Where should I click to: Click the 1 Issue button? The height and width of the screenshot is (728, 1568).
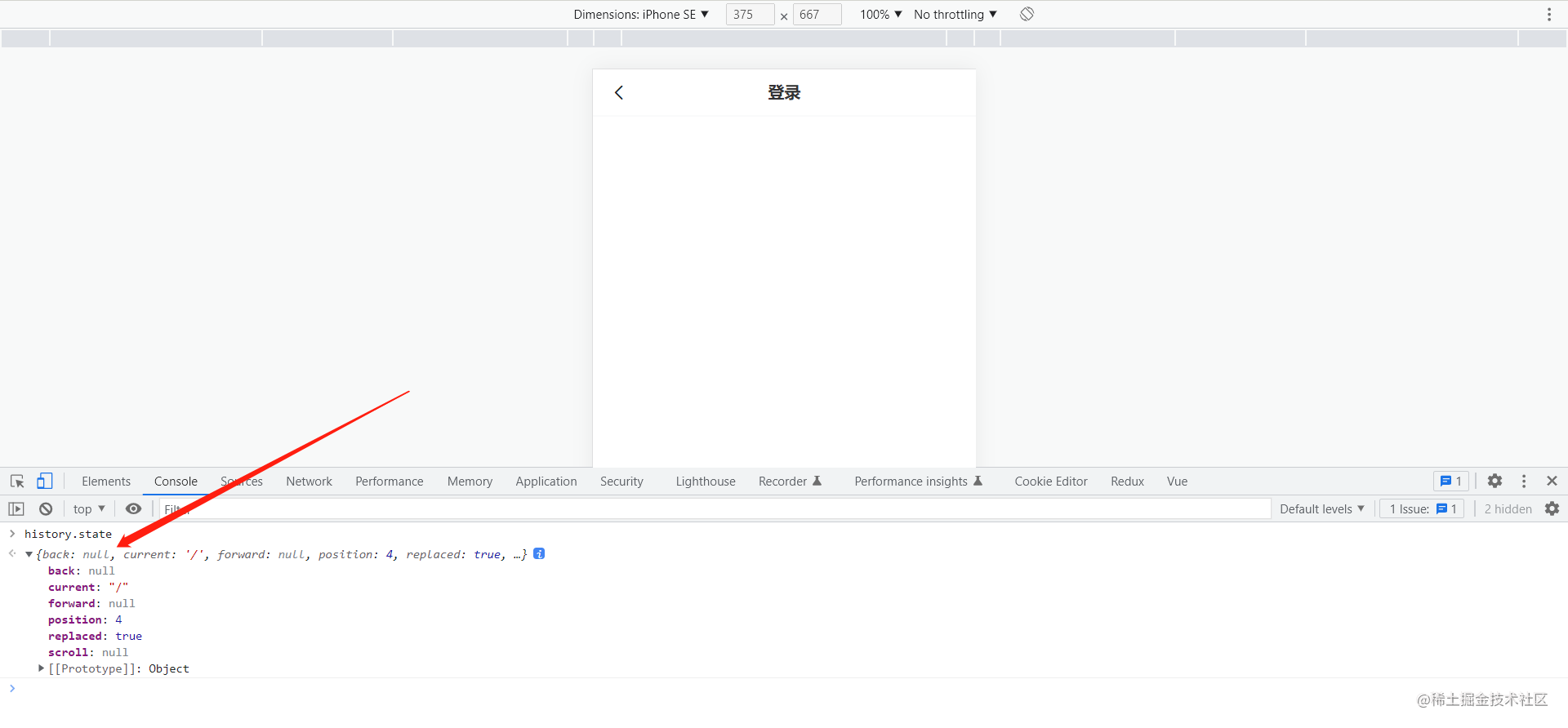pyautogui.click(x=1423, y=508)
